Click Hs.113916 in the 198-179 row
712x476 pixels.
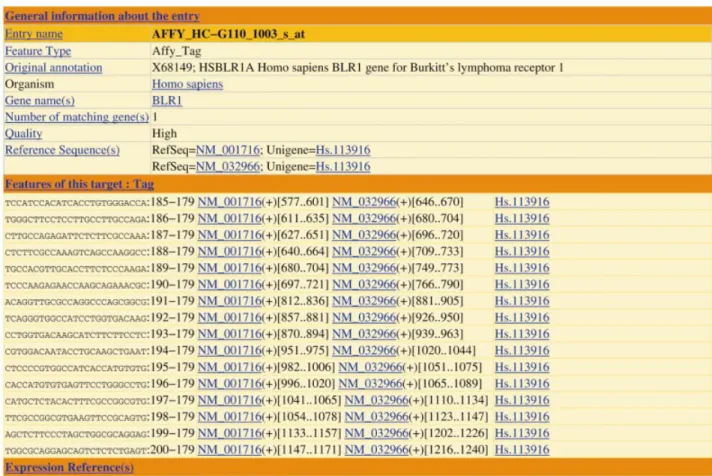(x=522, y=416)
